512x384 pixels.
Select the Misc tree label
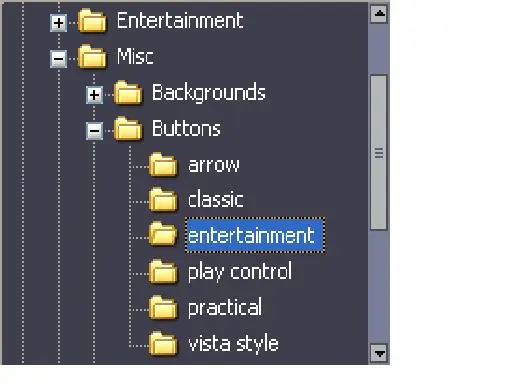(135, 56)
